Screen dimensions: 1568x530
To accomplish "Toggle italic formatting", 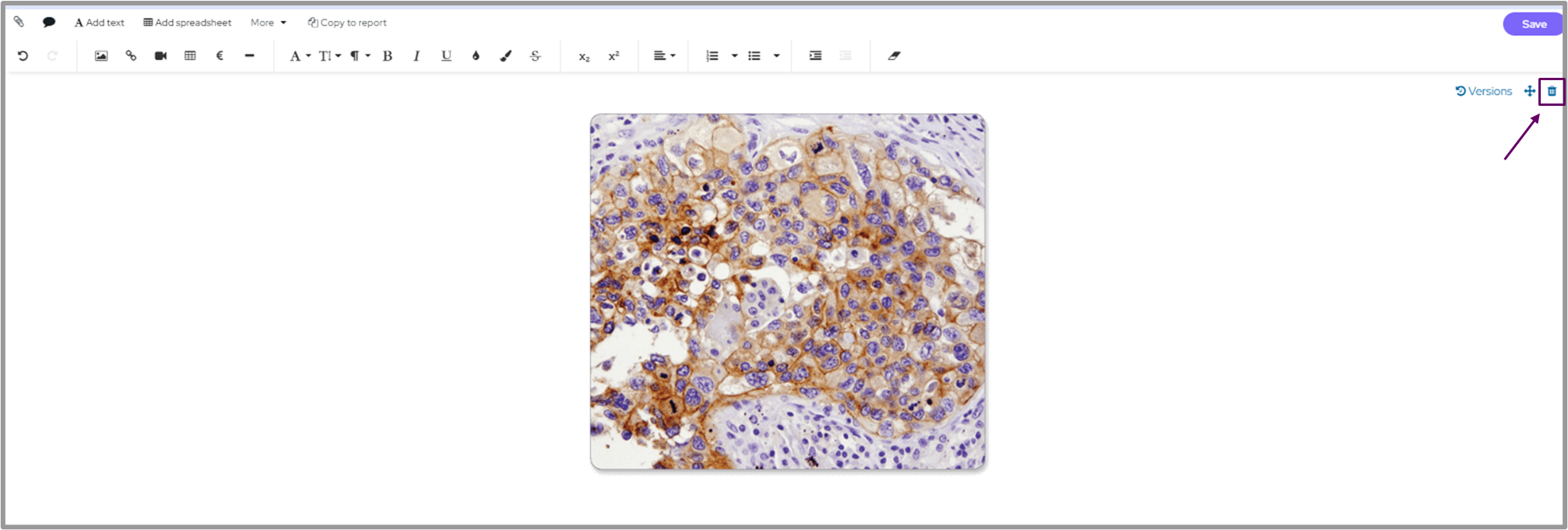I will pos(417,56).
